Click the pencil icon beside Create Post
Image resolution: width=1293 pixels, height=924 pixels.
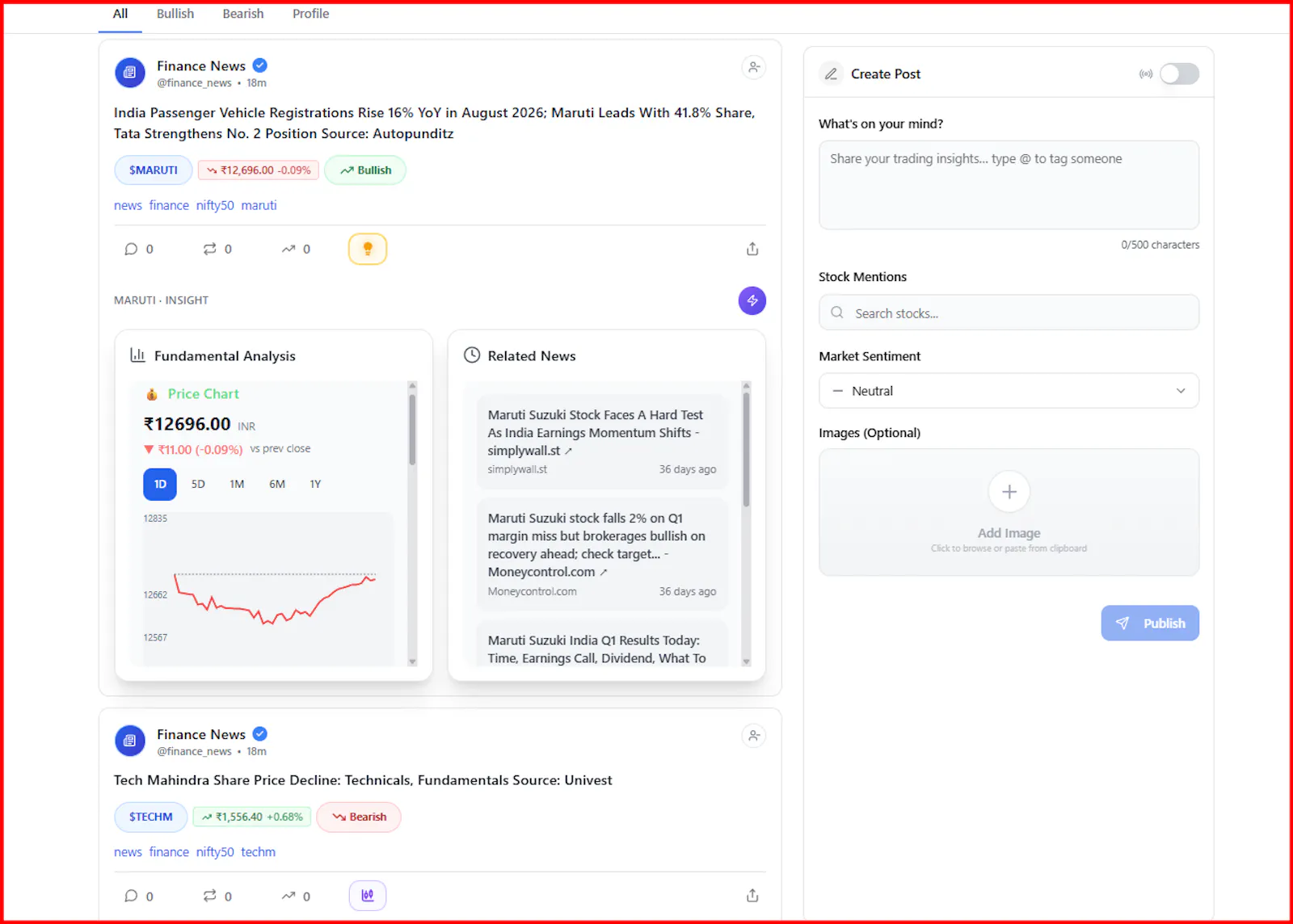click(831, 74)
